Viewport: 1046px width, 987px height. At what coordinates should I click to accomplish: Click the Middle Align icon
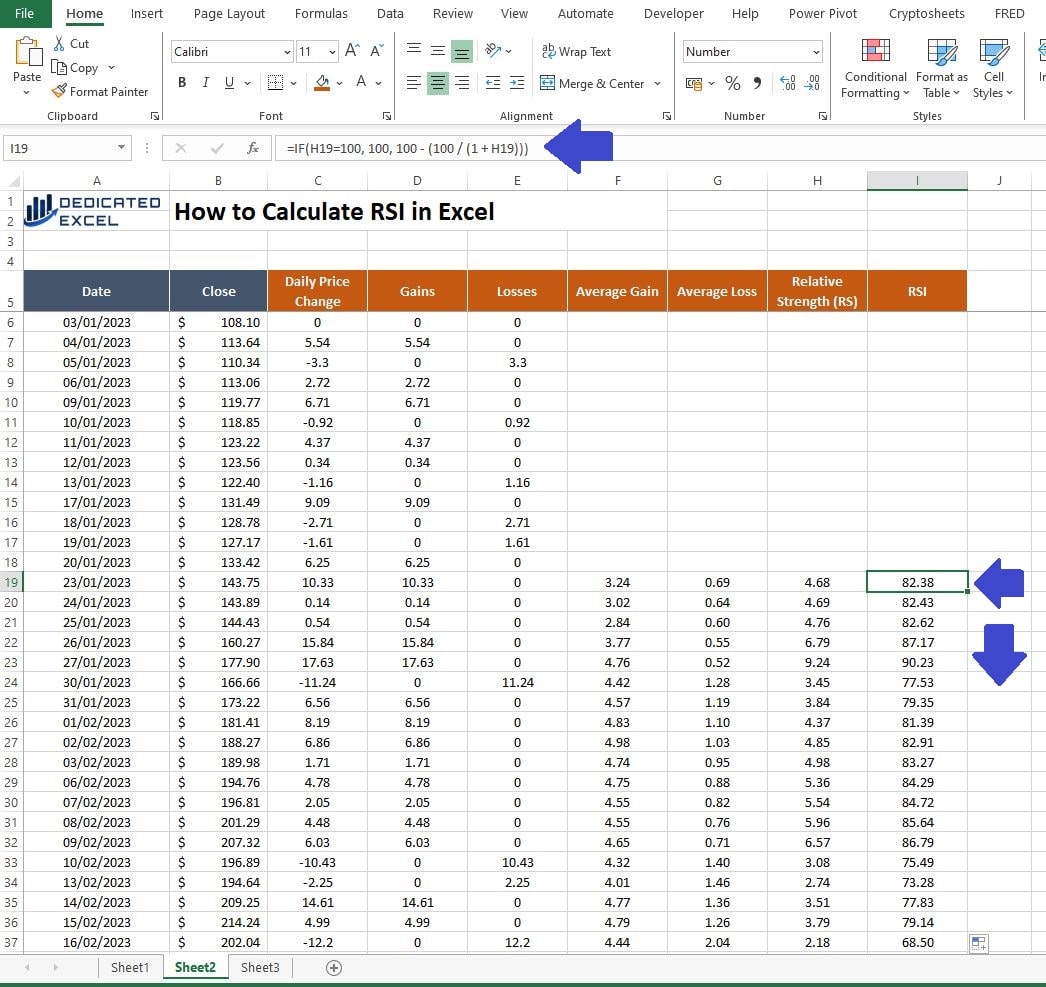pyautogui.click(x=438, y=51)
